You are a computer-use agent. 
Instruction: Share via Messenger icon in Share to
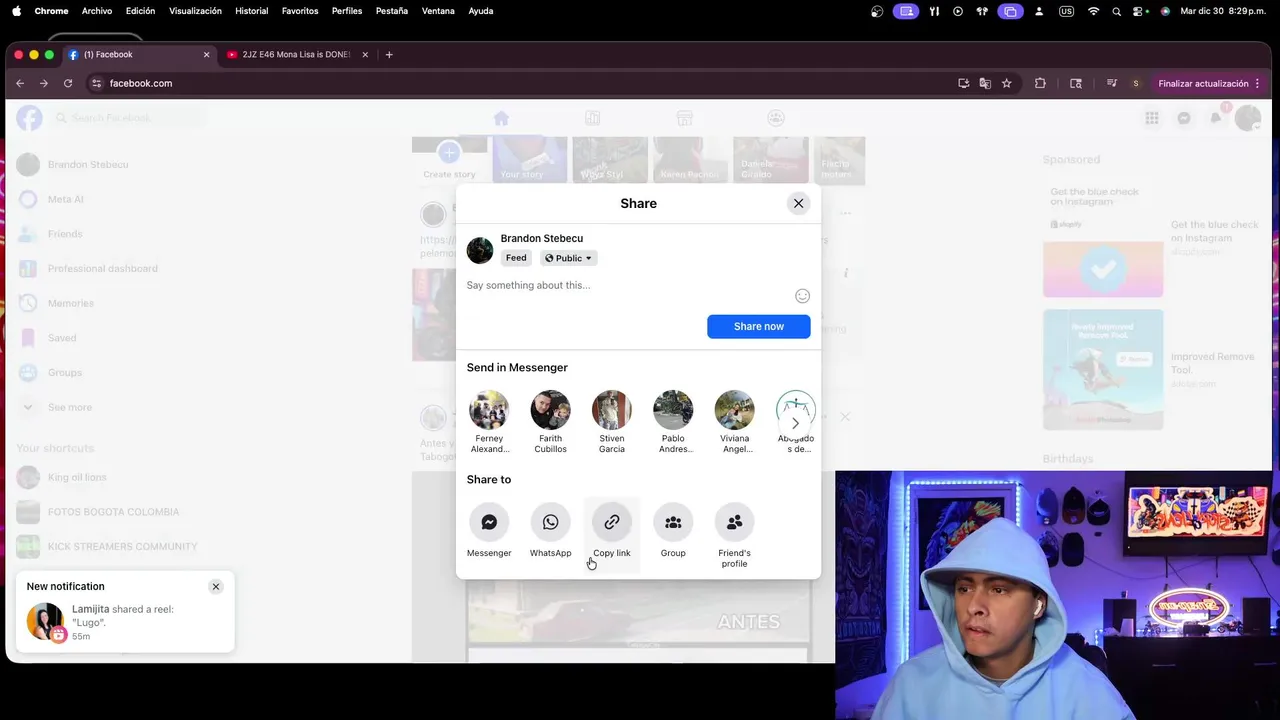[x=489, y=522]
